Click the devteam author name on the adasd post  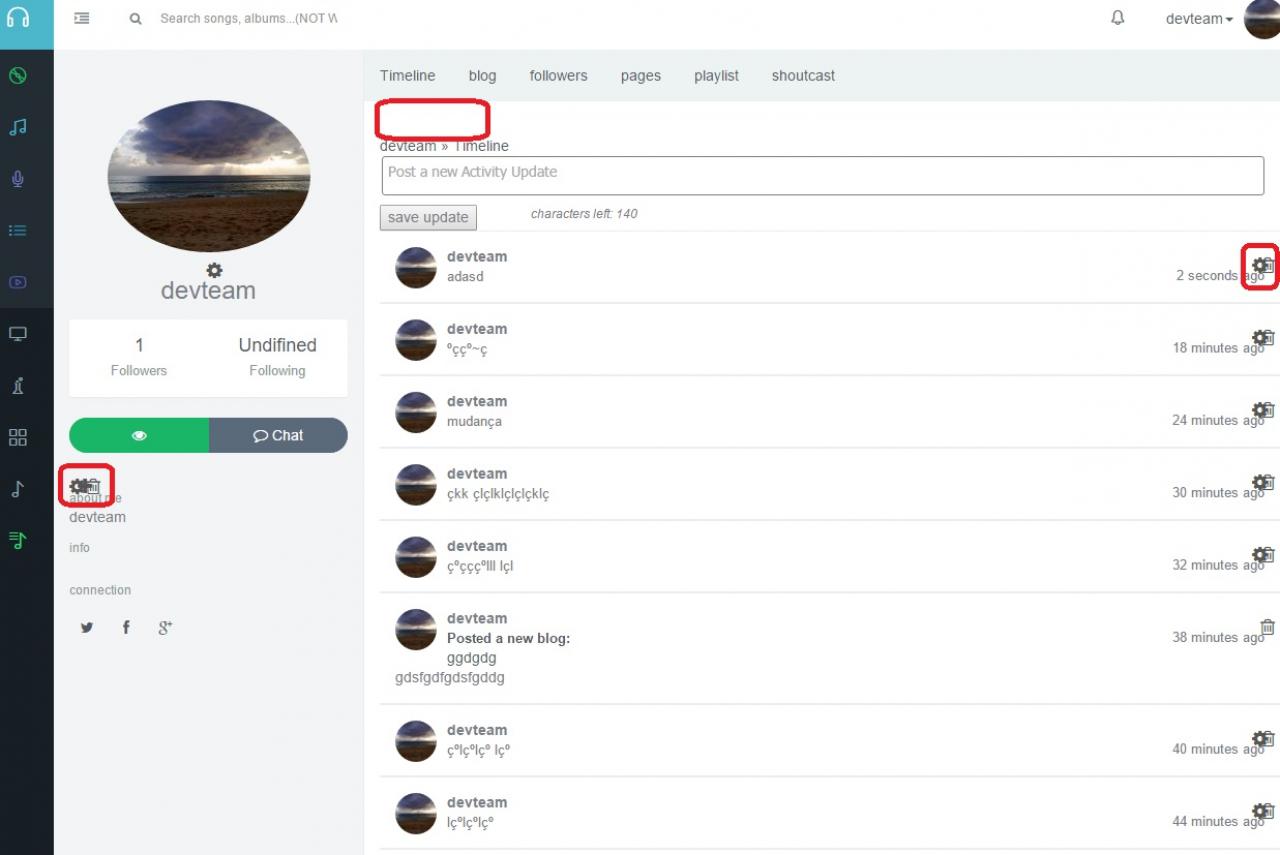coord(477,256)
